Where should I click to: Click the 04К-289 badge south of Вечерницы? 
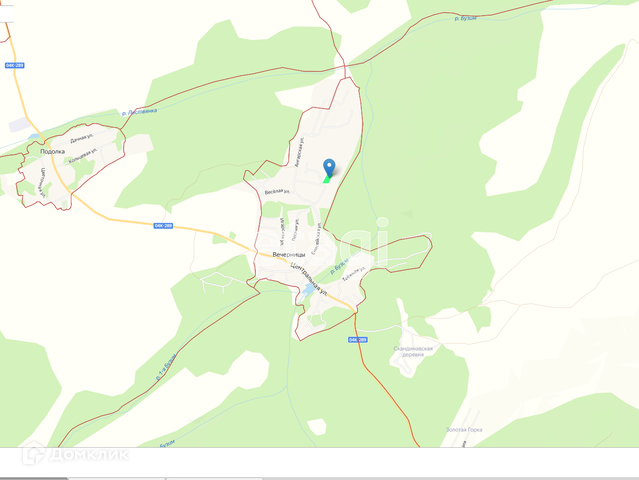click(x=358, y=339)
